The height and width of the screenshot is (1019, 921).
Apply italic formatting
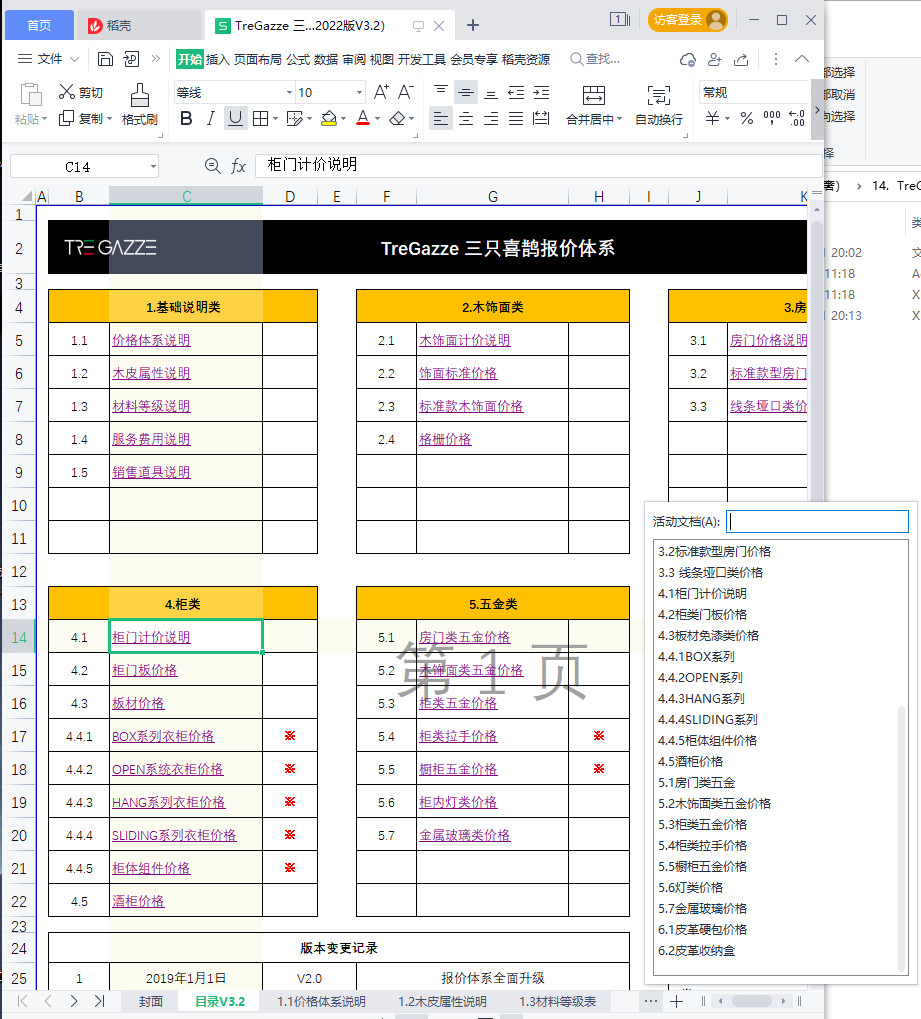click(210, 118)
